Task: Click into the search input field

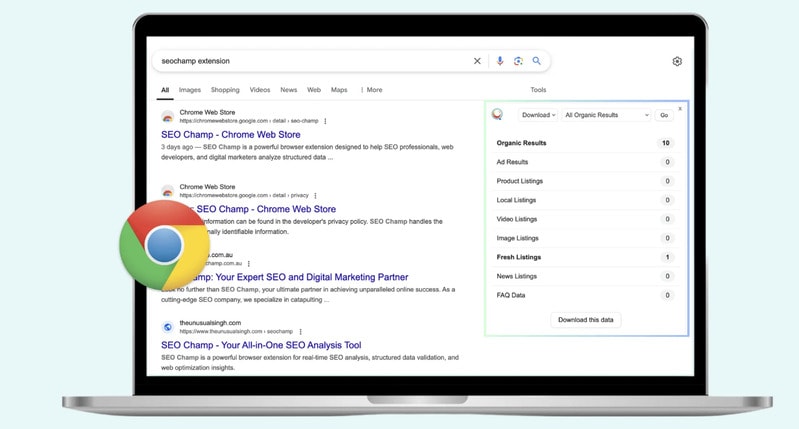Action: pos(310,61)
